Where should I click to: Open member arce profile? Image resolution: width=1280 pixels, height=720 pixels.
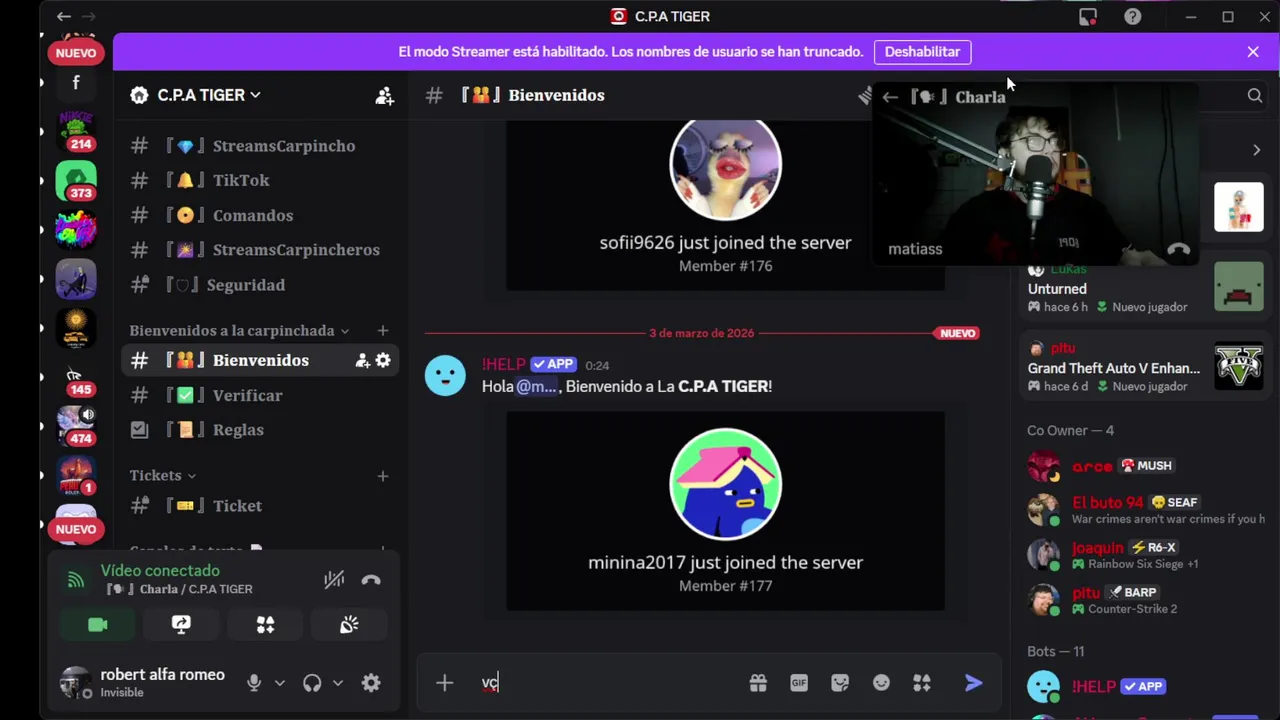coord(1143,466)
